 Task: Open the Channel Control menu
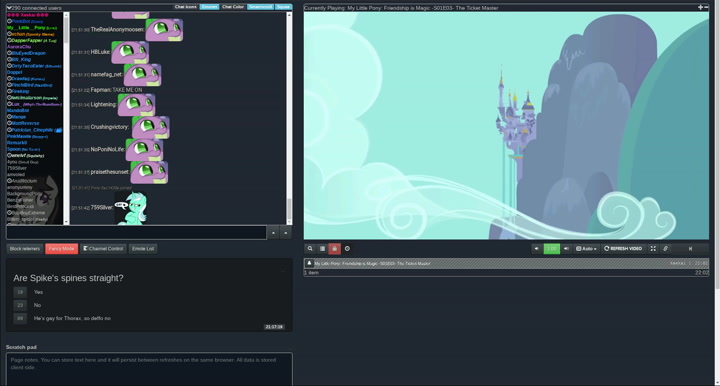coord(103,248)
